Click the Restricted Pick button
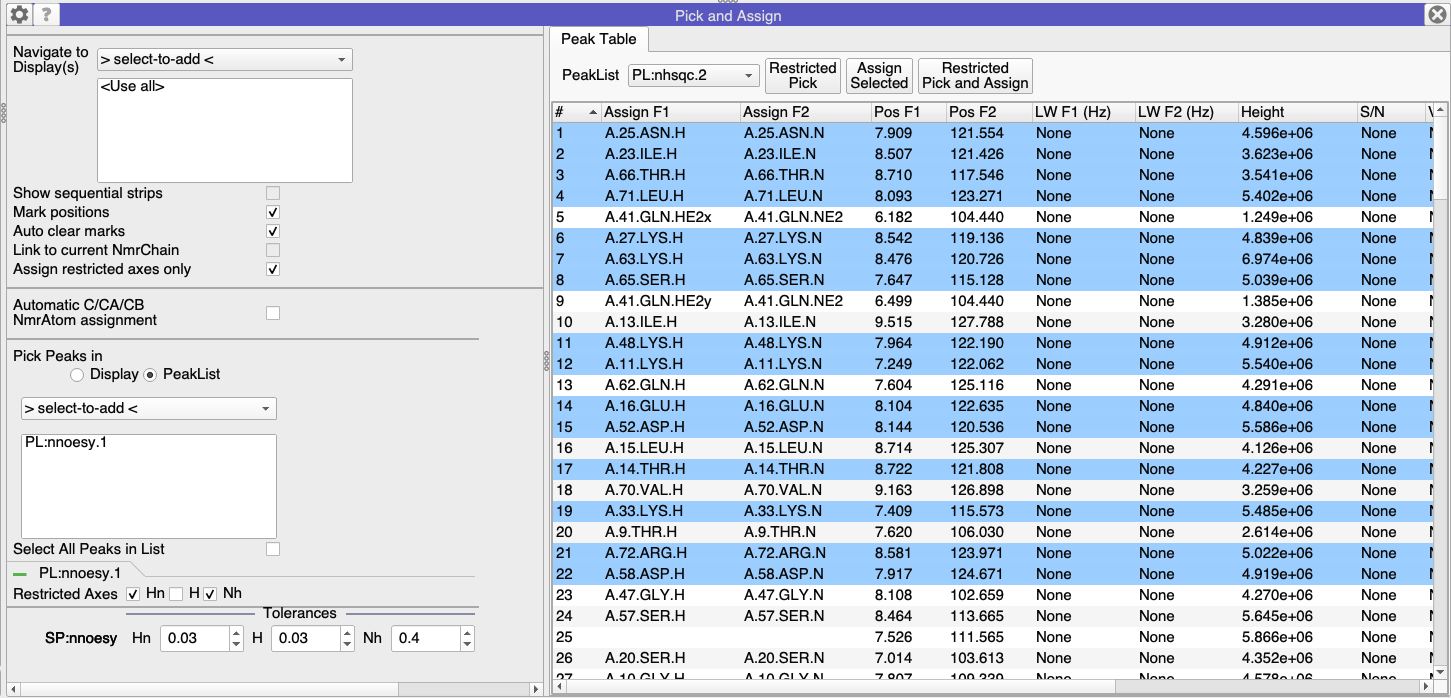This screenshot has width=1451, height=698. pos(802,76)
